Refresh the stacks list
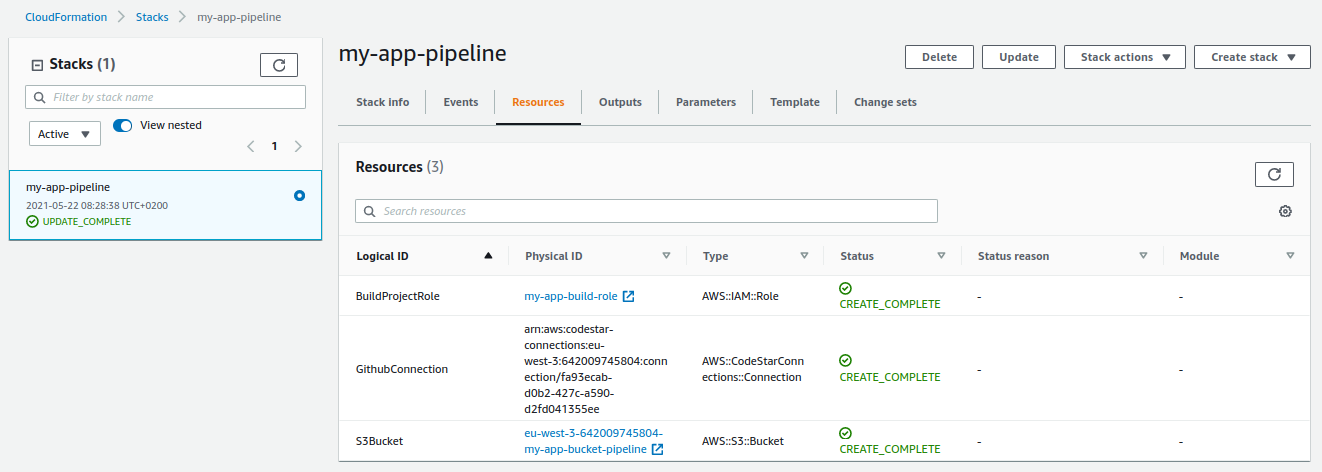 pyautogui.click(x=279, y=65)
